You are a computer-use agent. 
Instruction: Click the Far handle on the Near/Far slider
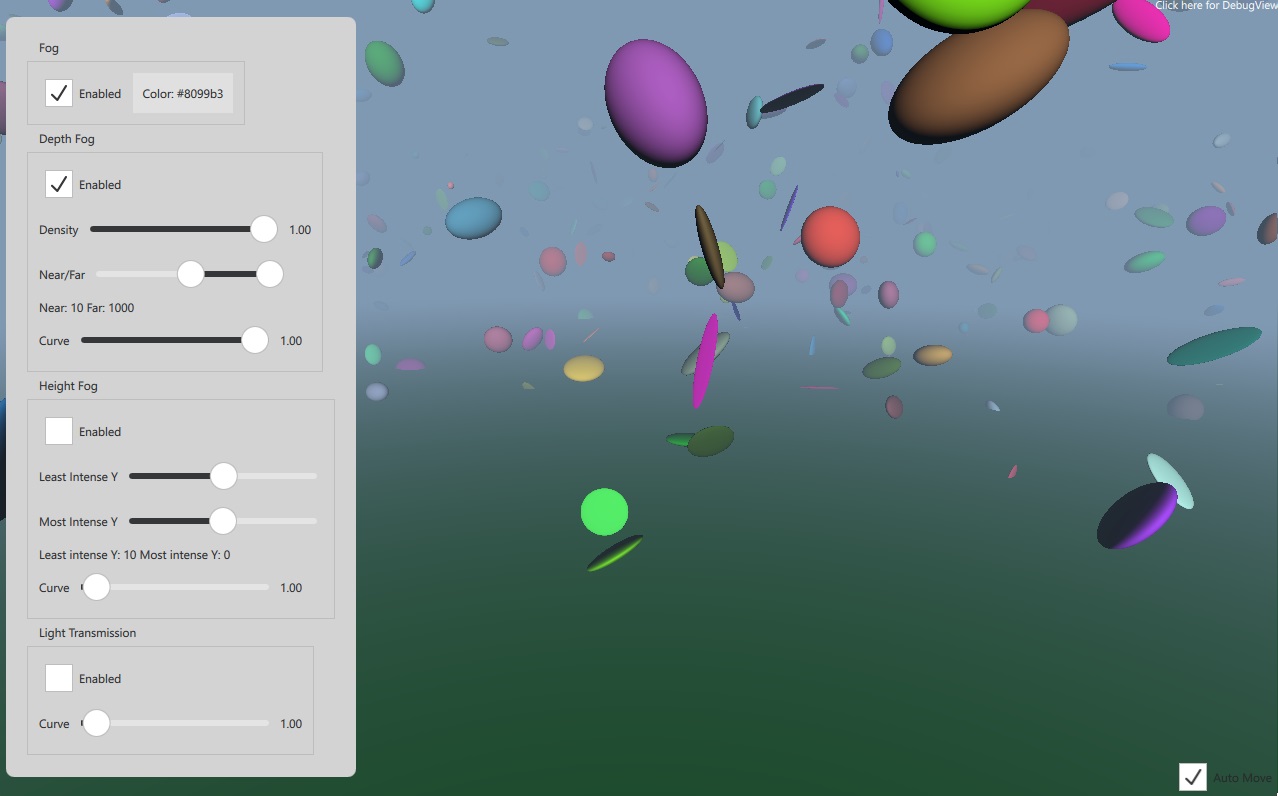(269, 274)
